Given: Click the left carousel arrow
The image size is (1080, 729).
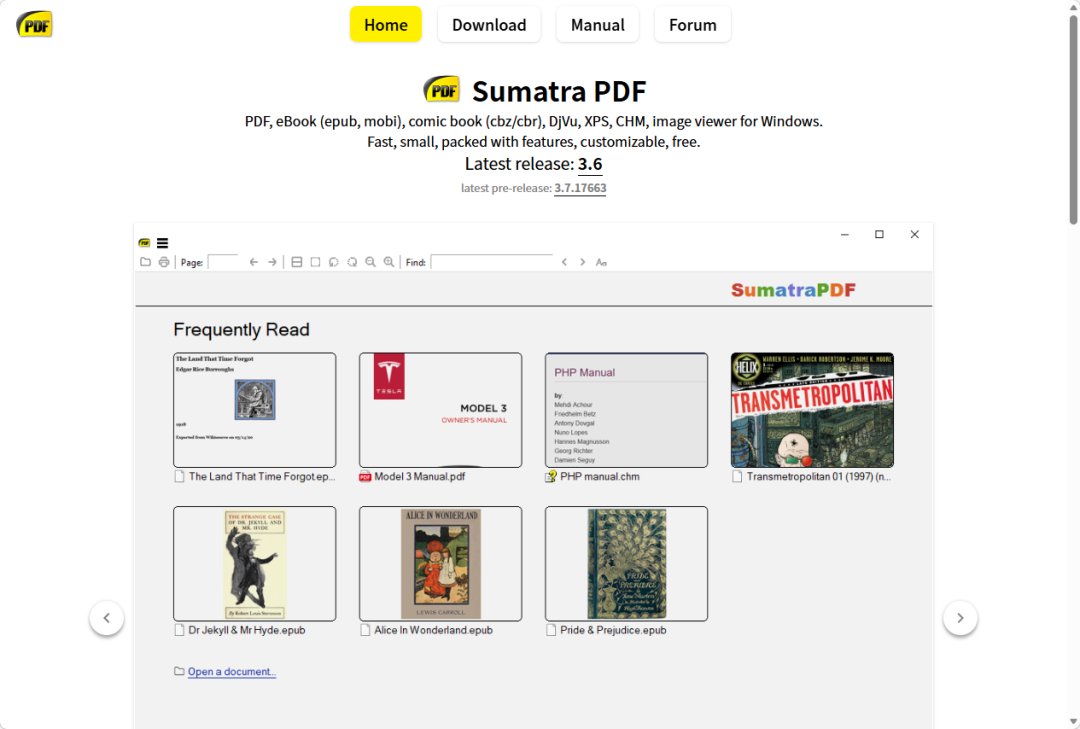Looking at the screenshot, I should [x=107, y=618].
